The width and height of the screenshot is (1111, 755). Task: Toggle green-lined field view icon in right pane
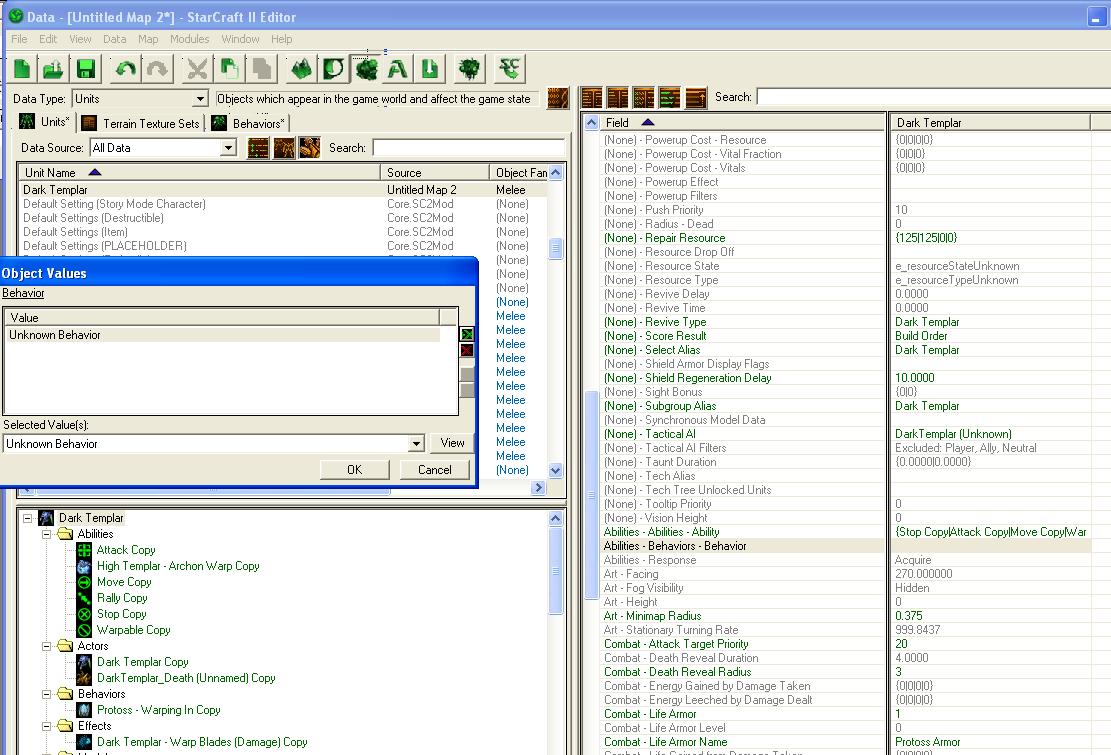pyautogui.click(x=670, y=98)
